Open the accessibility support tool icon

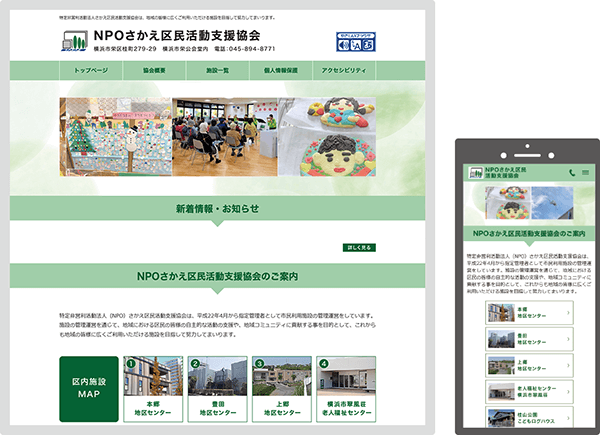click(356, 41)
